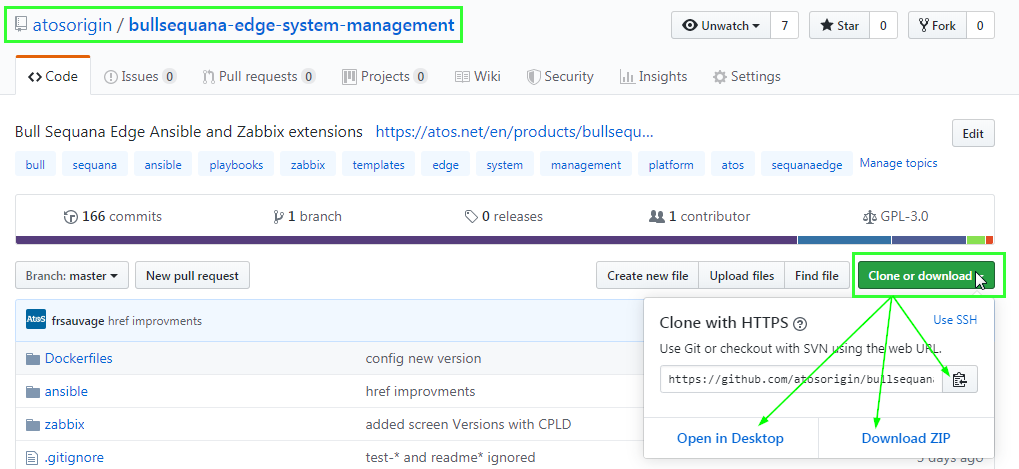
Task: Click the watchers count 7
Action: click(784, 26)
